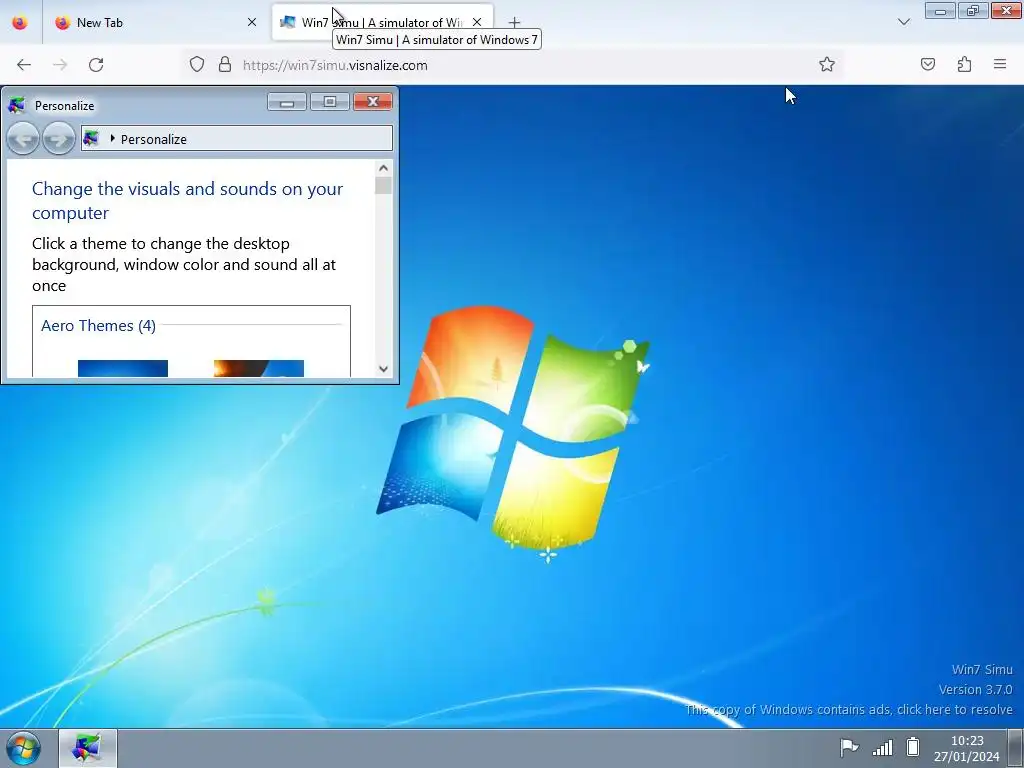This screenshot has width=1024, height=768.
Task: Click the Personalize panel scroll up arrow
Action: (383, 168)
